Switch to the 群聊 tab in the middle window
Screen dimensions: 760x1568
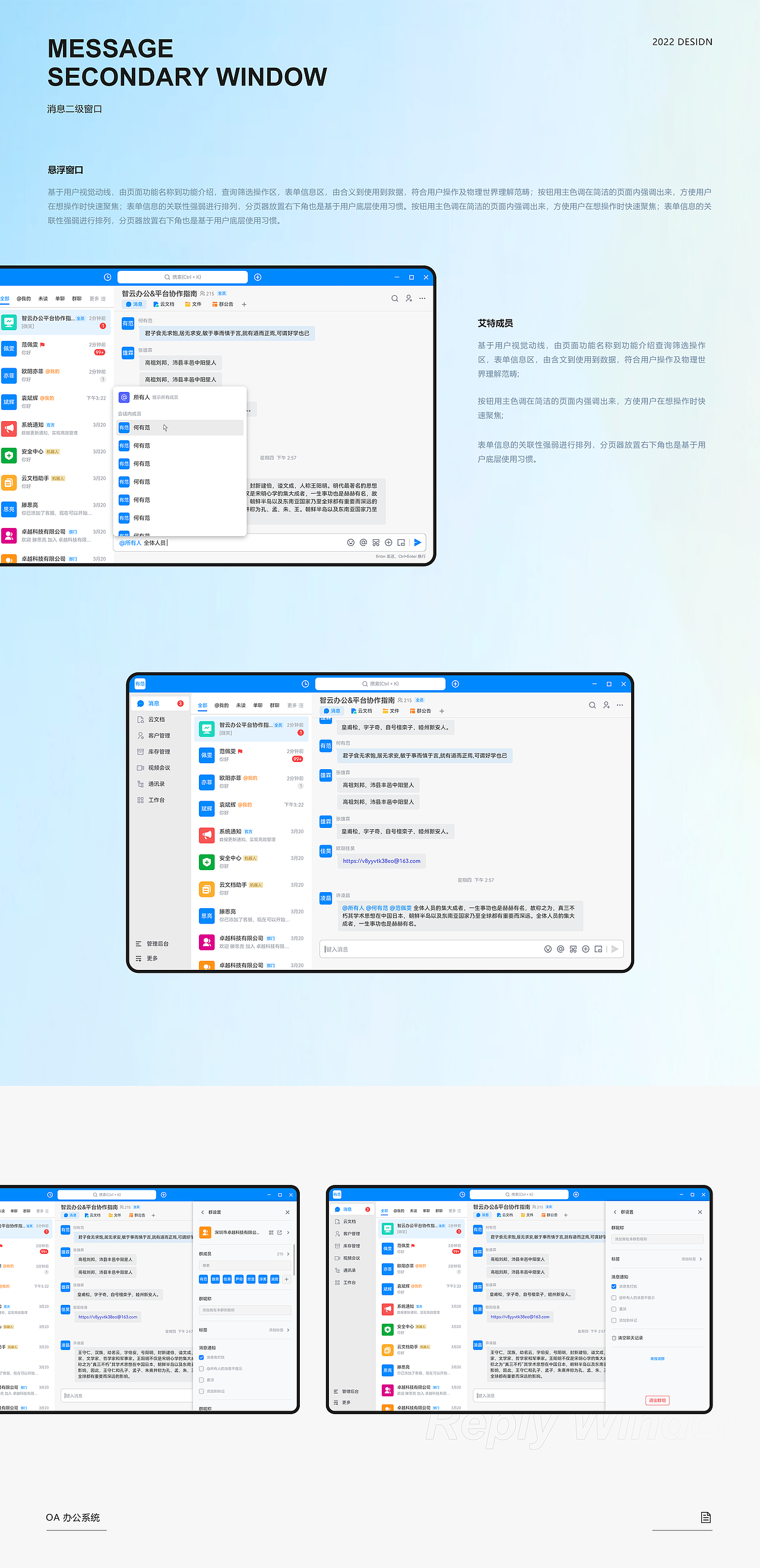coord(274,706)
